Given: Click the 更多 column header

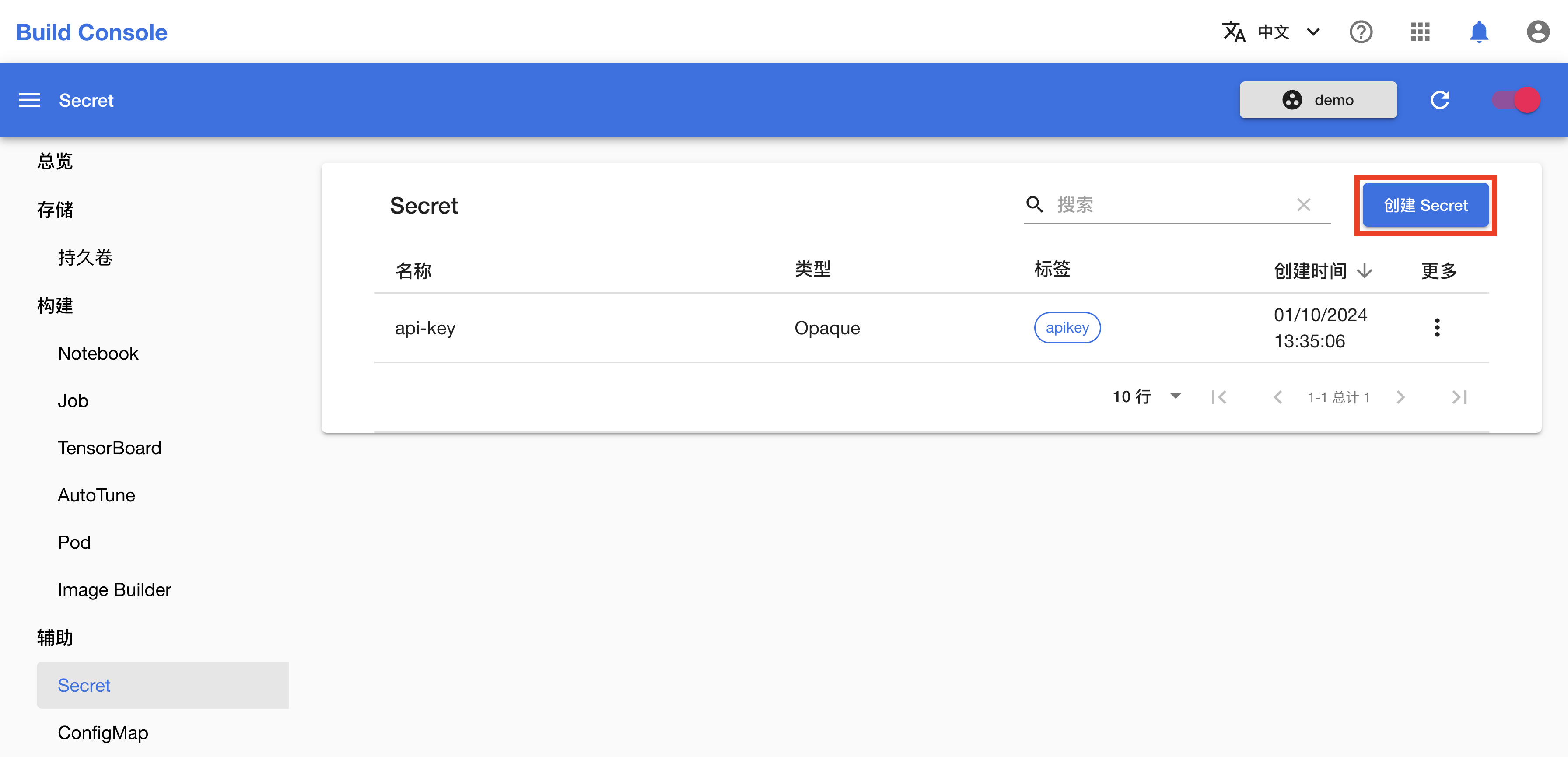Looking at the screenshot, I should 1439,270.
